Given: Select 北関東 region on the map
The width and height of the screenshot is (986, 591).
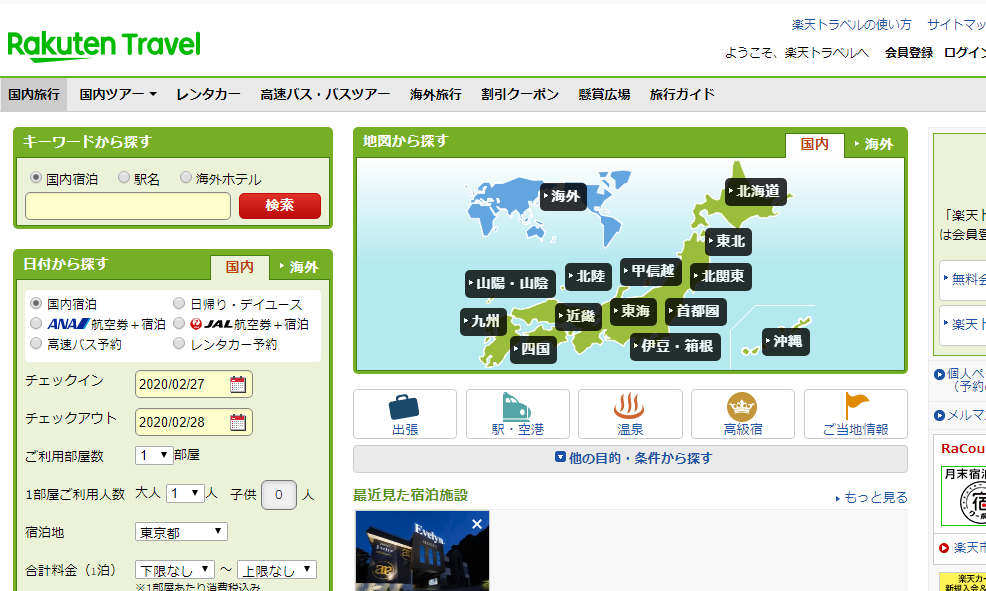Looking at the screenshot, I should 721,277.
